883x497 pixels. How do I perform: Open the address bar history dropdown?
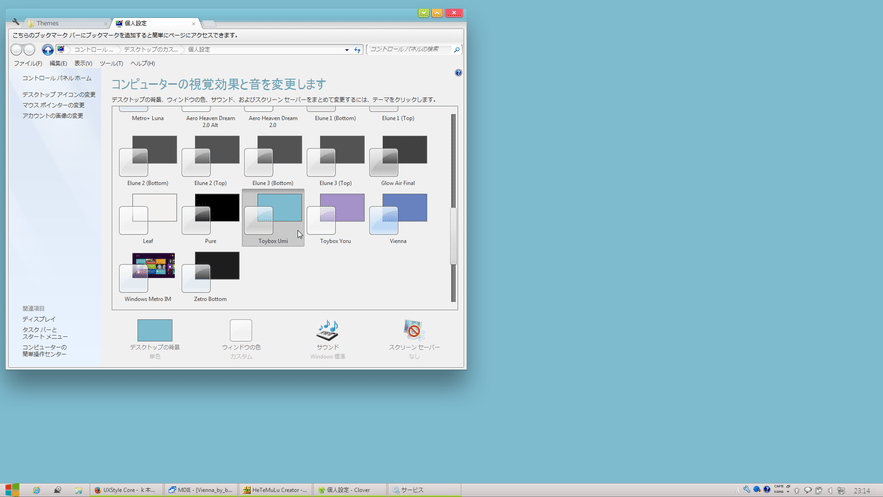346,50
